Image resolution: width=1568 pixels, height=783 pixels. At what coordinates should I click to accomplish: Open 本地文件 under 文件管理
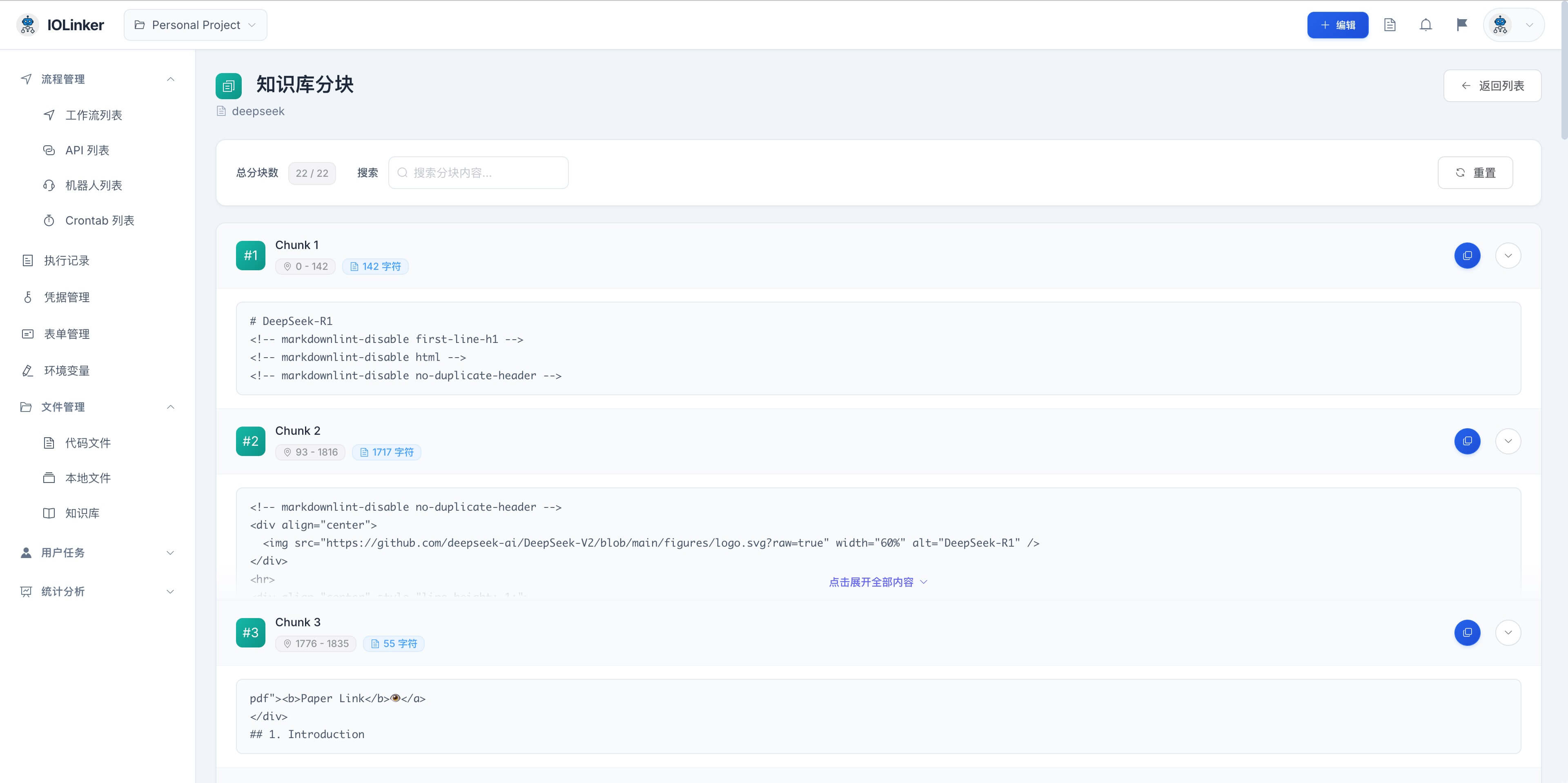point(87,478)
